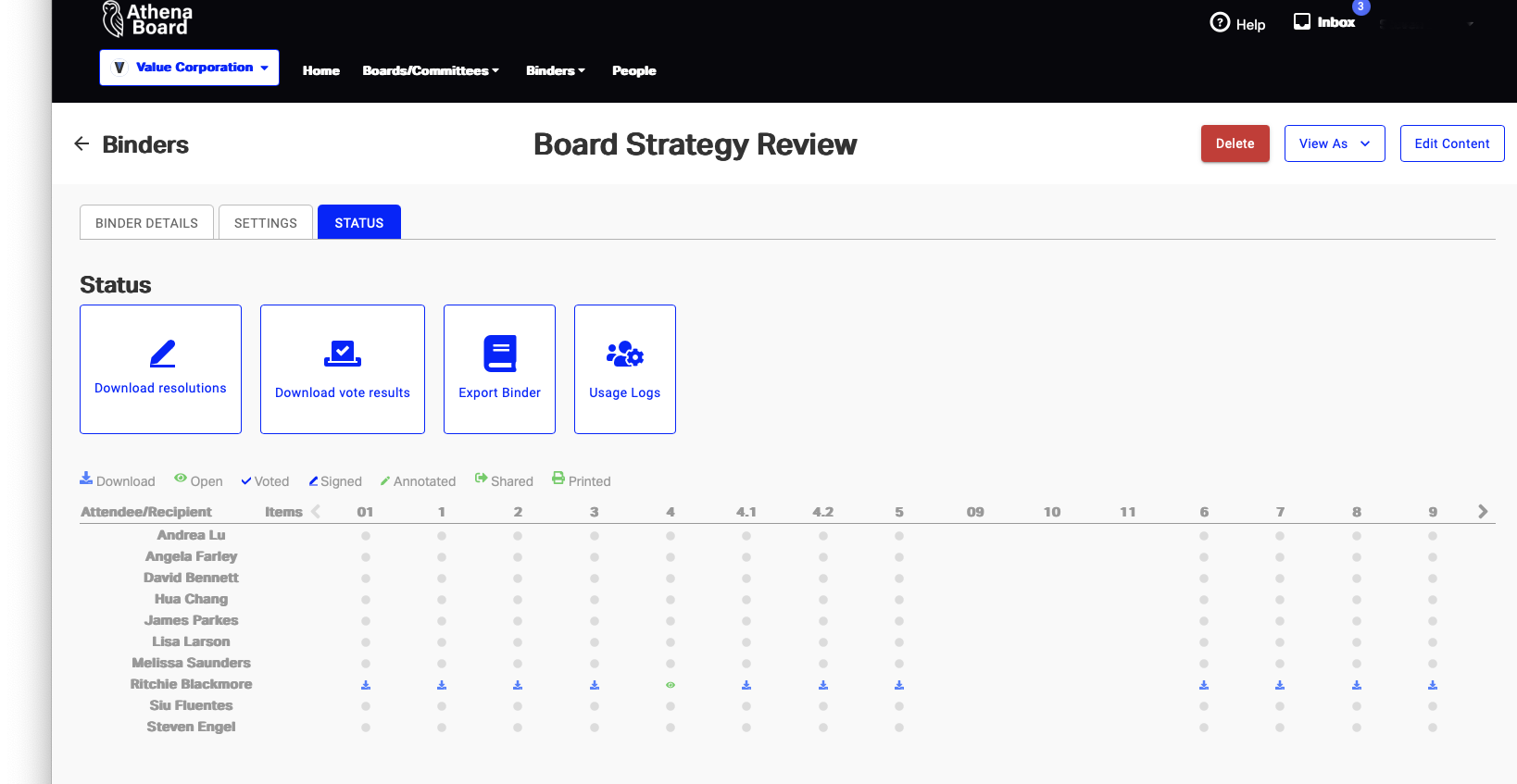Click the Download legend icon
The width and height of the screenshot is (1517, 784).
click(86, 479)
